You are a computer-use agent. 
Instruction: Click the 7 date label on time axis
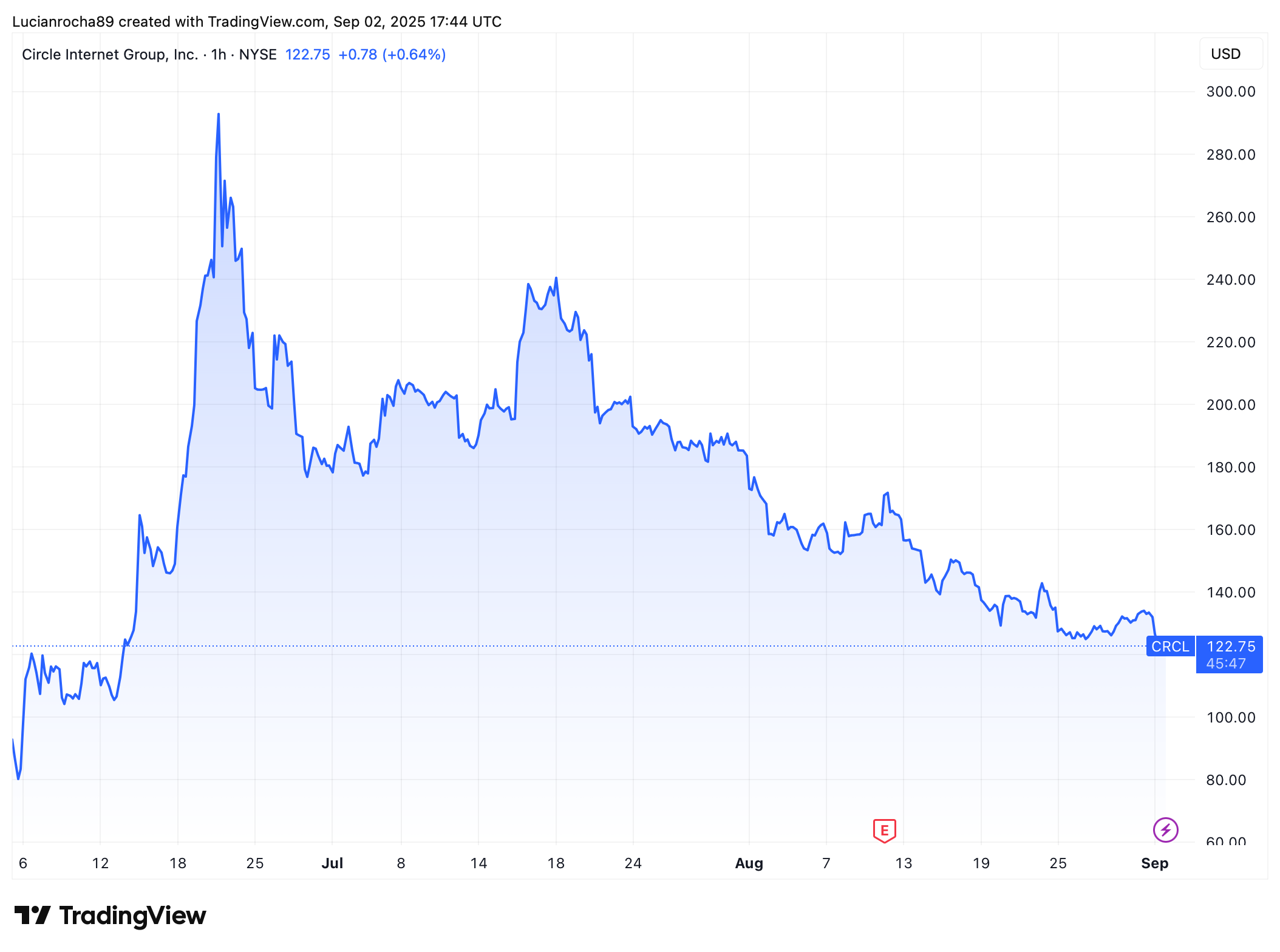click(x=826, y=863)
